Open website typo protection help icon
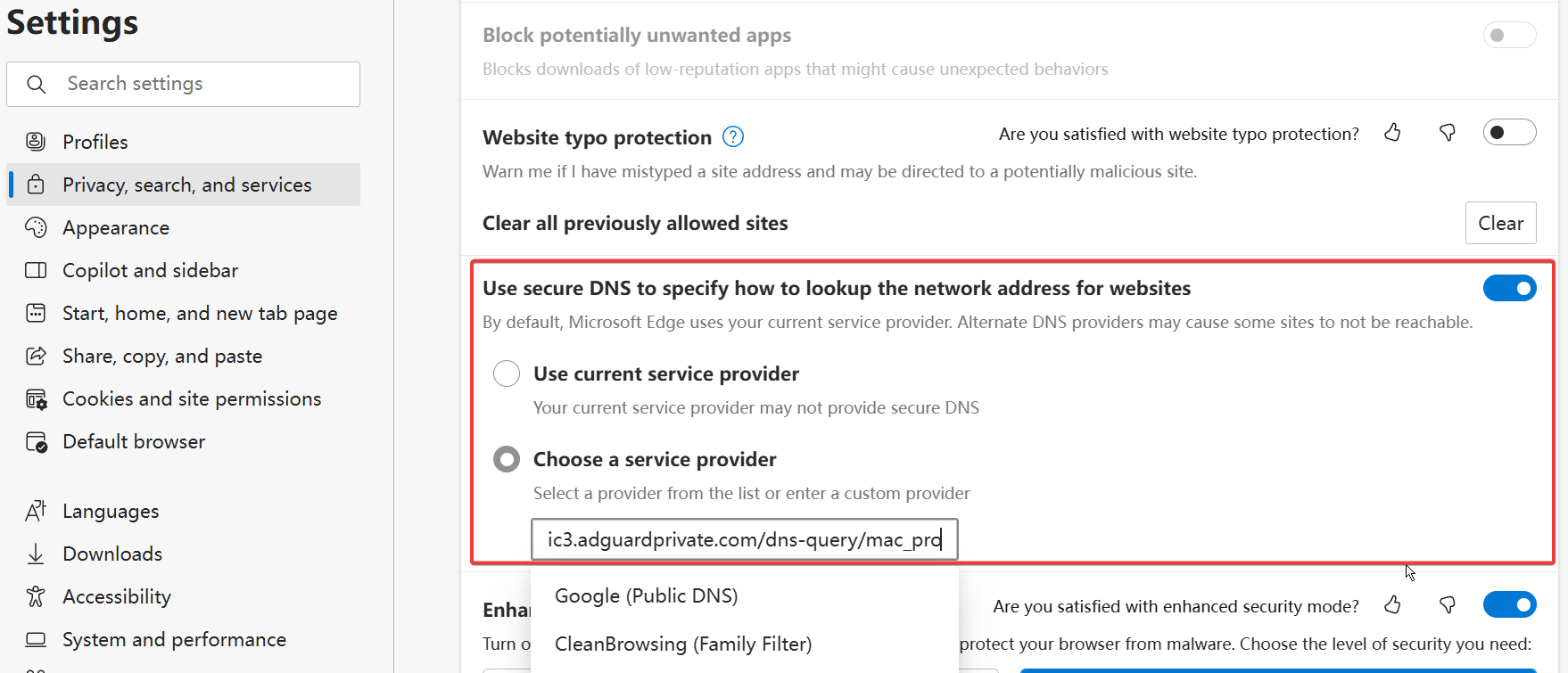 [x=733, y=136]
